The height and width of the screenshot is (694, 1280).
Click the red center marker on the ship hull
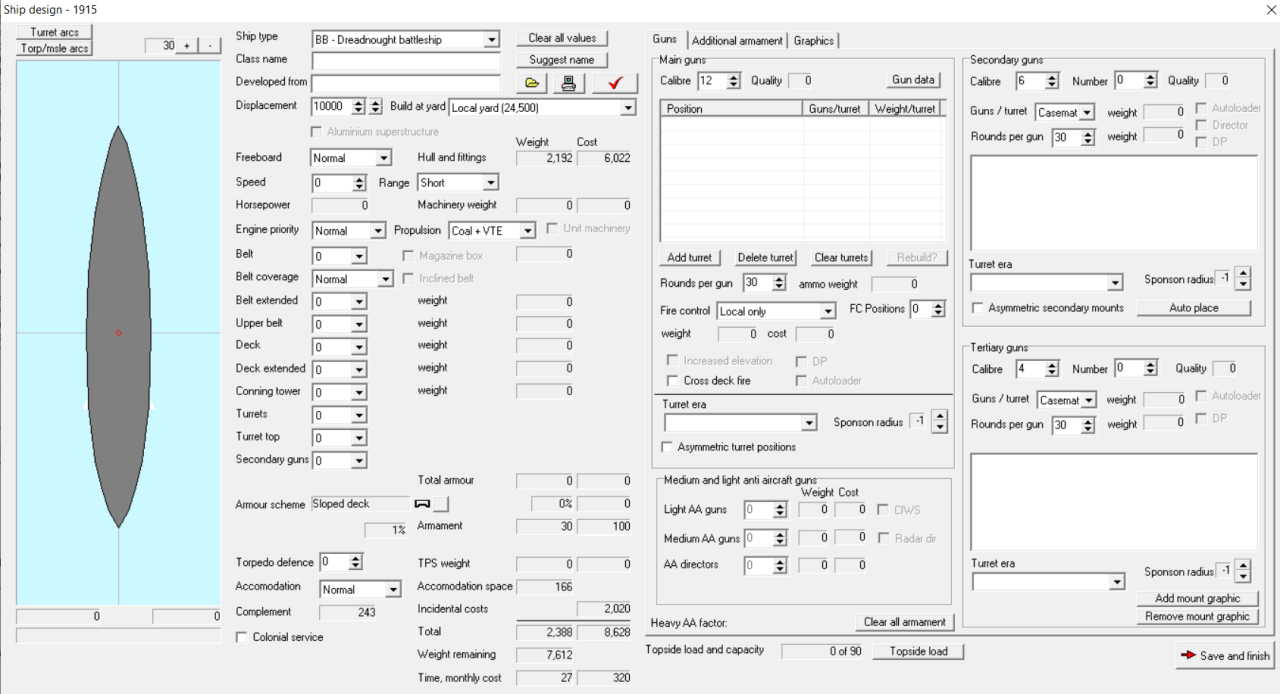coord(119,332)
